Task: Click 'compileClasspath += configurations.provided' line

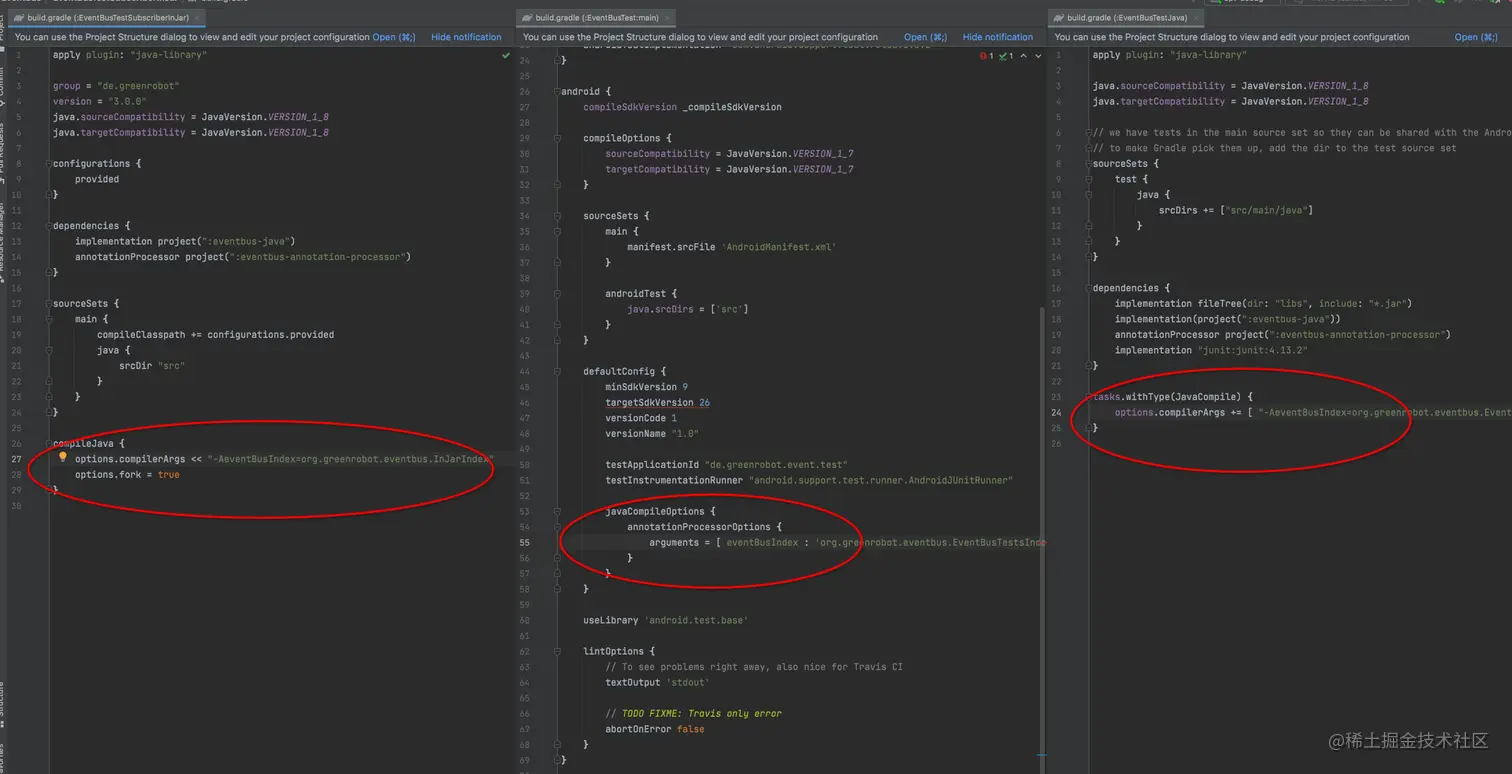Action: pos(215,334)
